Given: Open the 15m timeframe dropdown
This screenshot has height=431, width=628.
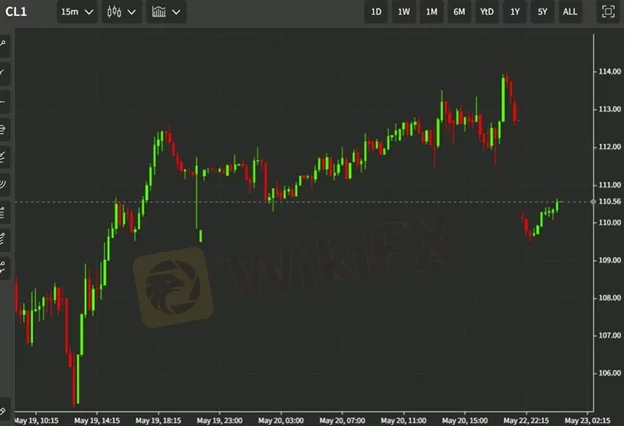Looking at the screenshot, I should click(77, 12).
